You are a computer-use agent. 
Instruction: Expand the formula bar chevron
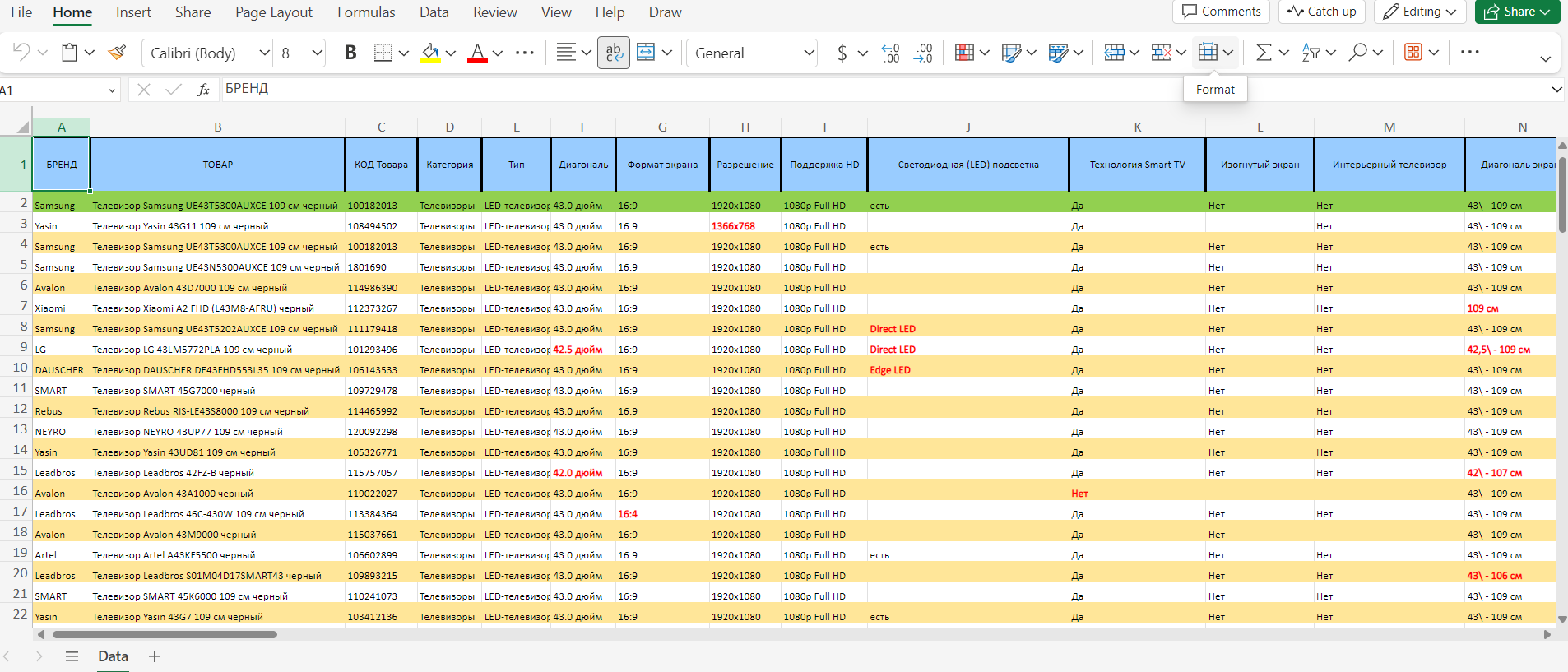point(1556,90)
